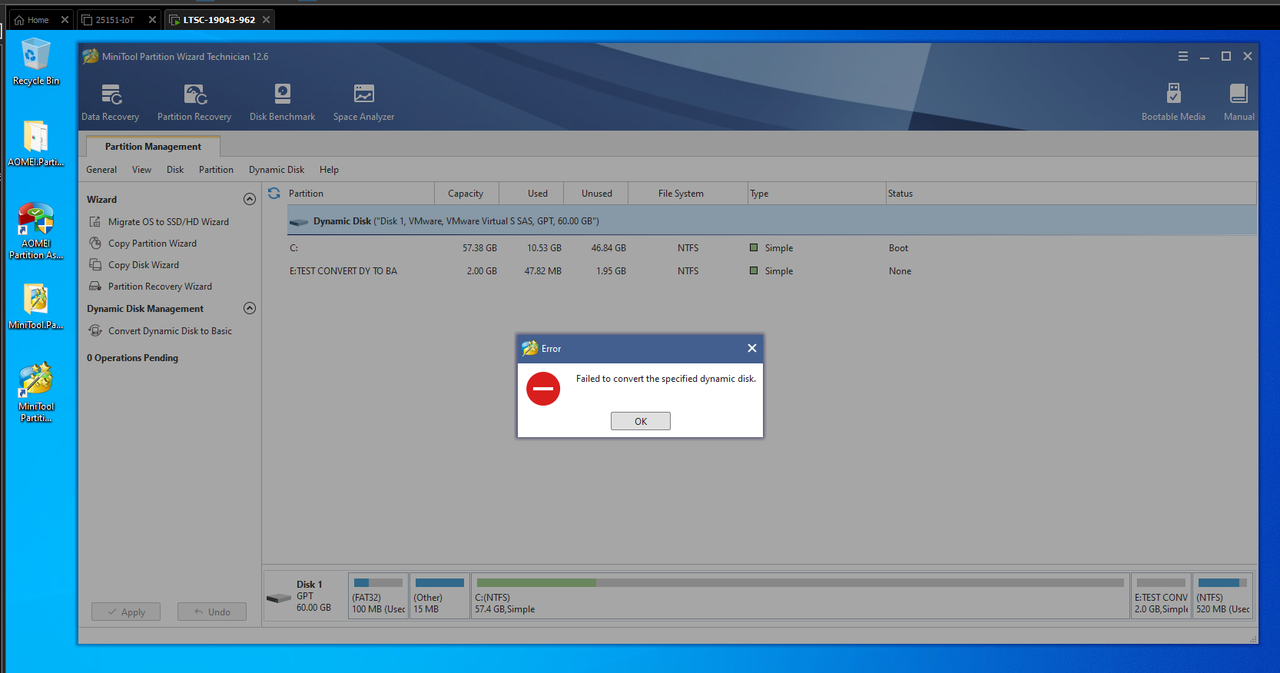The width and height of the screenshot is (1280, 673).
Task: Click the Migrate OS to SSD/HD Wizard icon
Action: pos(95,222)
